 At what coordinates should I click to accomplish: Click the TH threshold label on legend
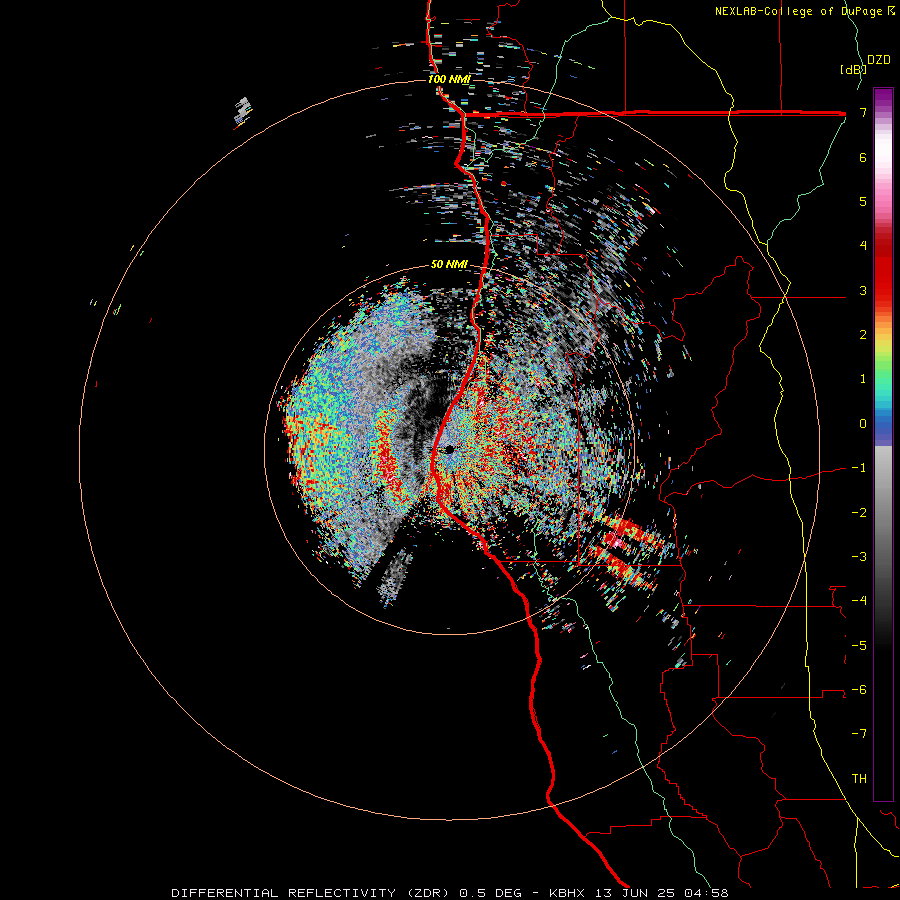[x=859, y=779]
